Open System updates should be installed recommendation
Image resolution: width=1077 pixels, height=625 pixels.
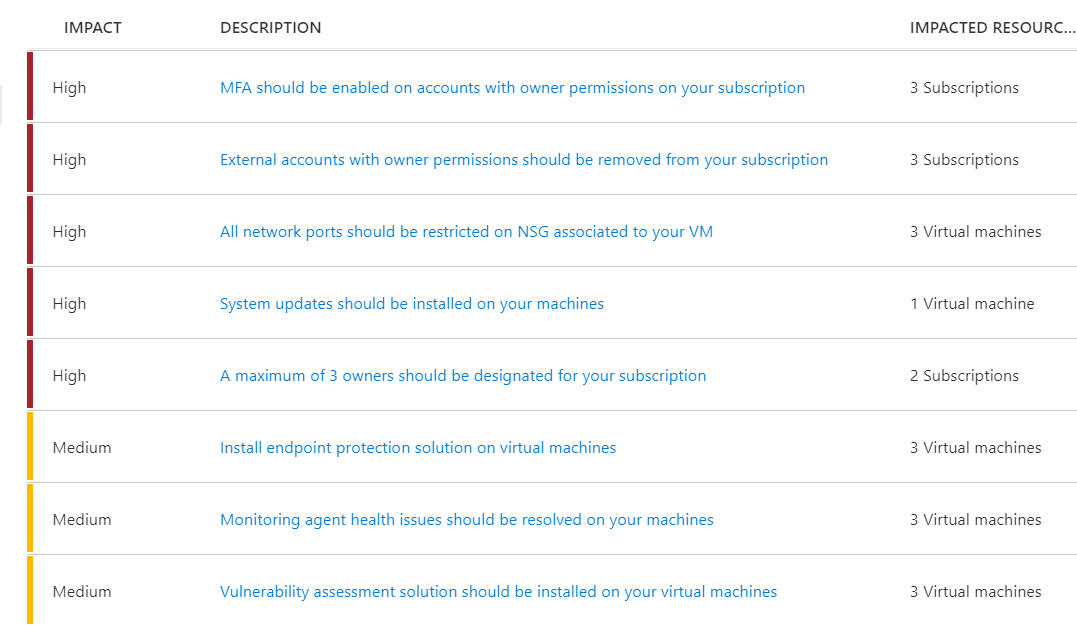(x=412, y=304)
